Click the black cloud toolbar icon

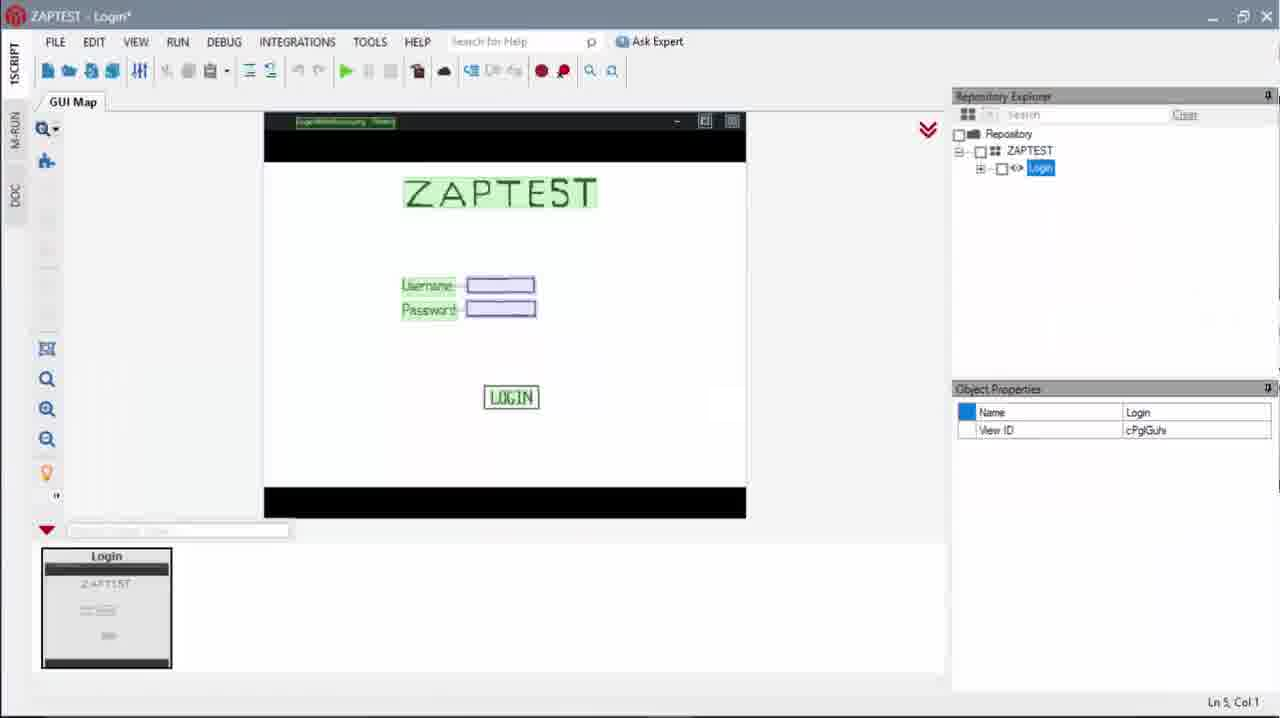tap(444, 71)
